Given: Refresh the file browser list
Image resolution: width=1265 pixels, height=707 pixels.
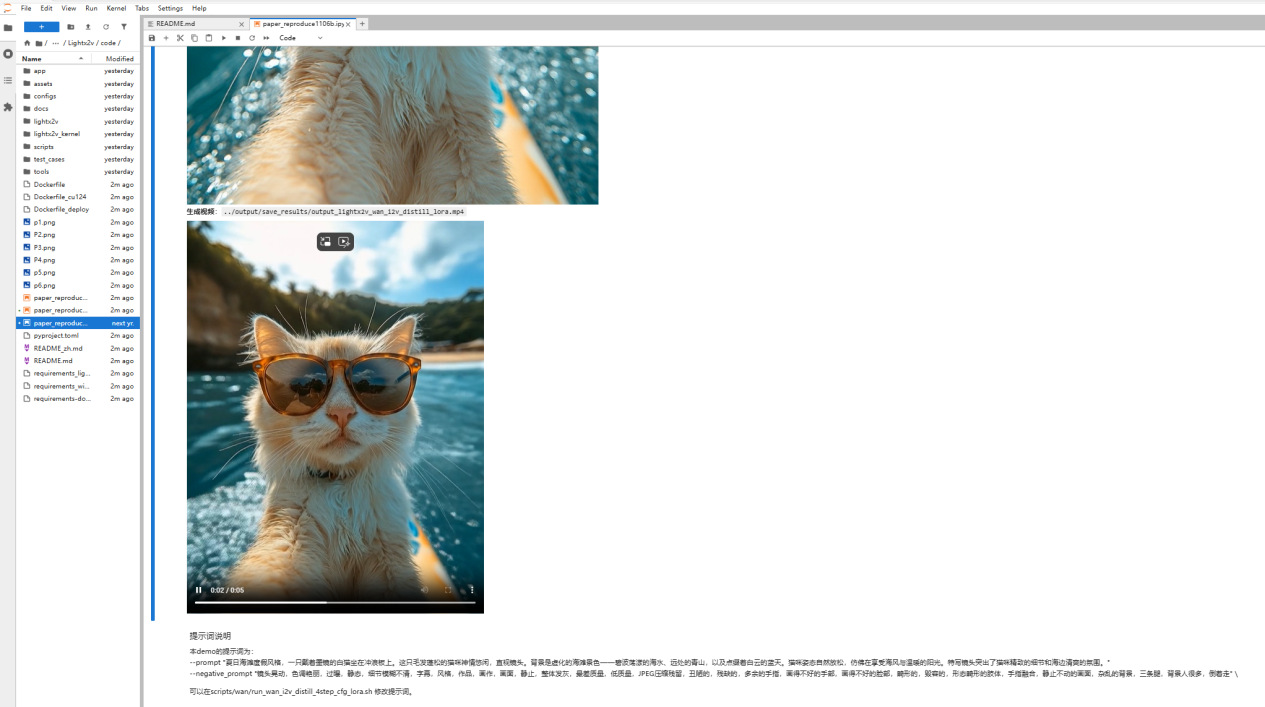Looking at the screenshot, I should pyautogui.click(x=106, y=27).
